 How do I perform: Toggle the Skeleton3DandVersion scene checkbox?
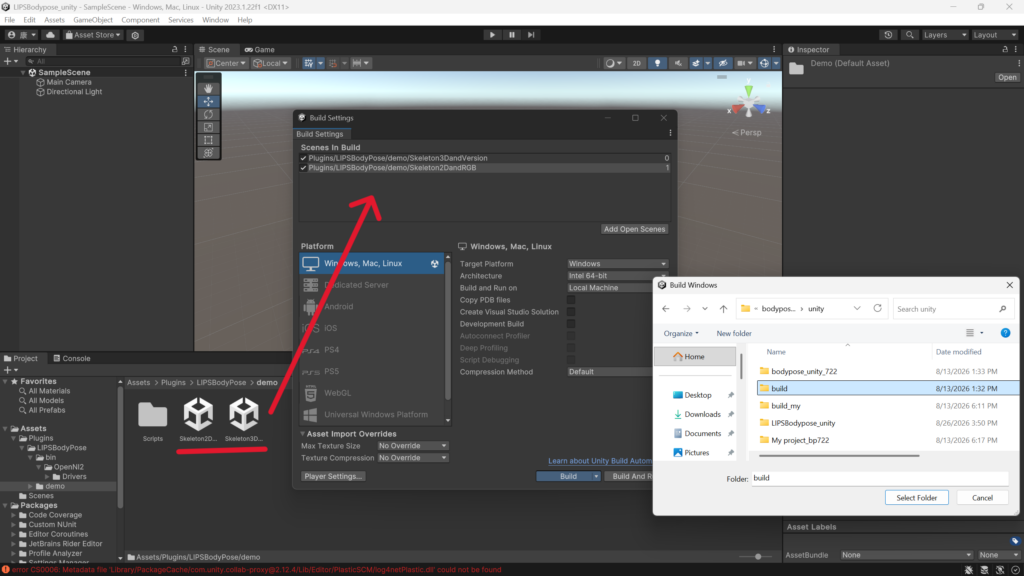point(304,158)
